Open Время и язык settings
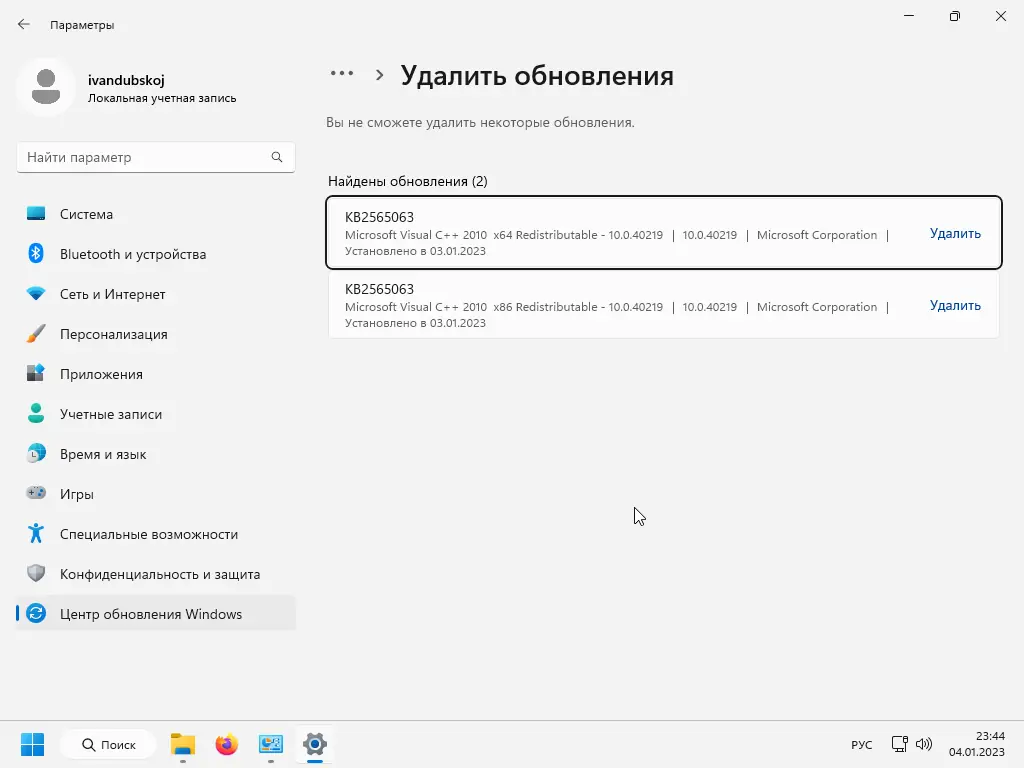Image resolution: width=1024 pixels, height=768 pixels. (x=104, y=454)
